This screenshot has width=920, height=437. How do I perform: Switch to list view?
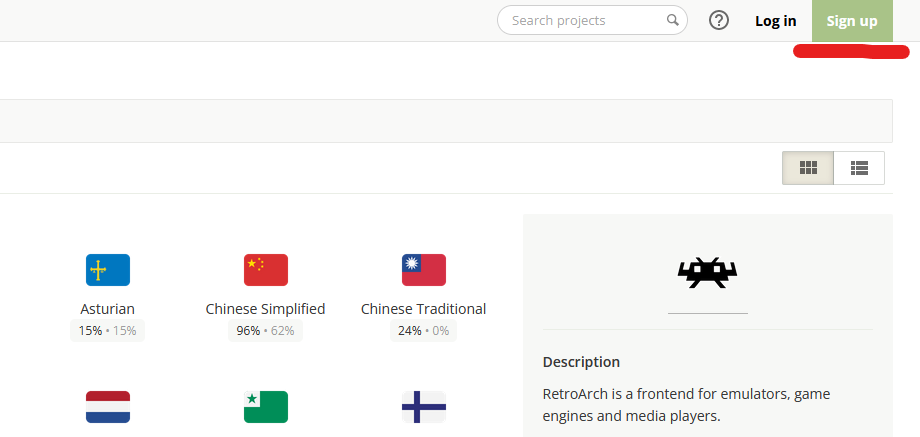pos(859,168)
